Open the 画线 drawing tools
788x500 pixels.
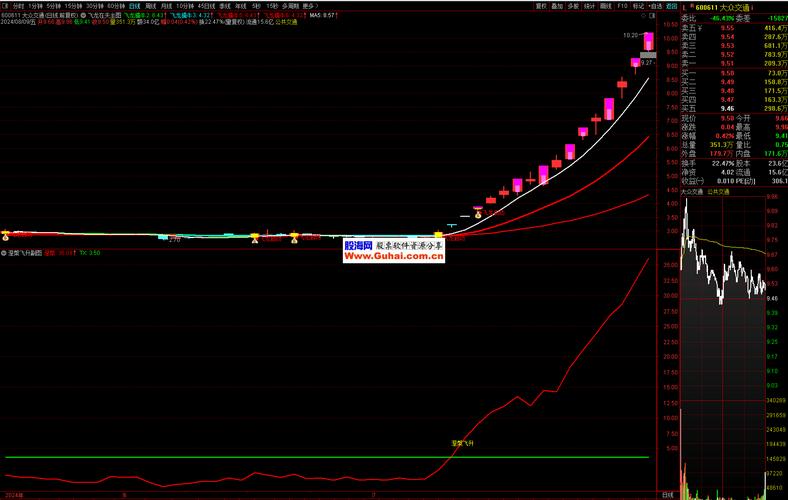pyautogui.click(x=606, y=6)
